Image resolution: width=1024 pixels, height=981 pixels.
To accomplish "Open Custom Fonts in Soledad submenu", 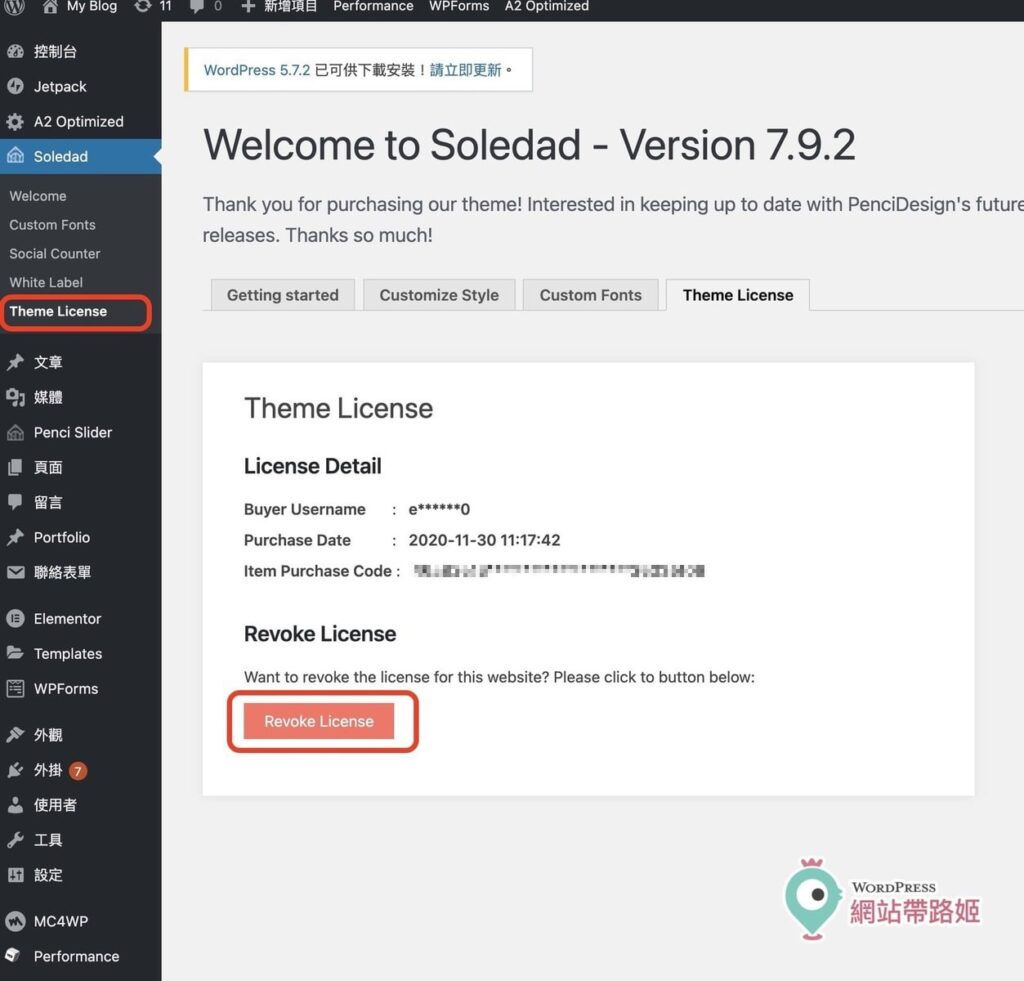I will [52, 225].
